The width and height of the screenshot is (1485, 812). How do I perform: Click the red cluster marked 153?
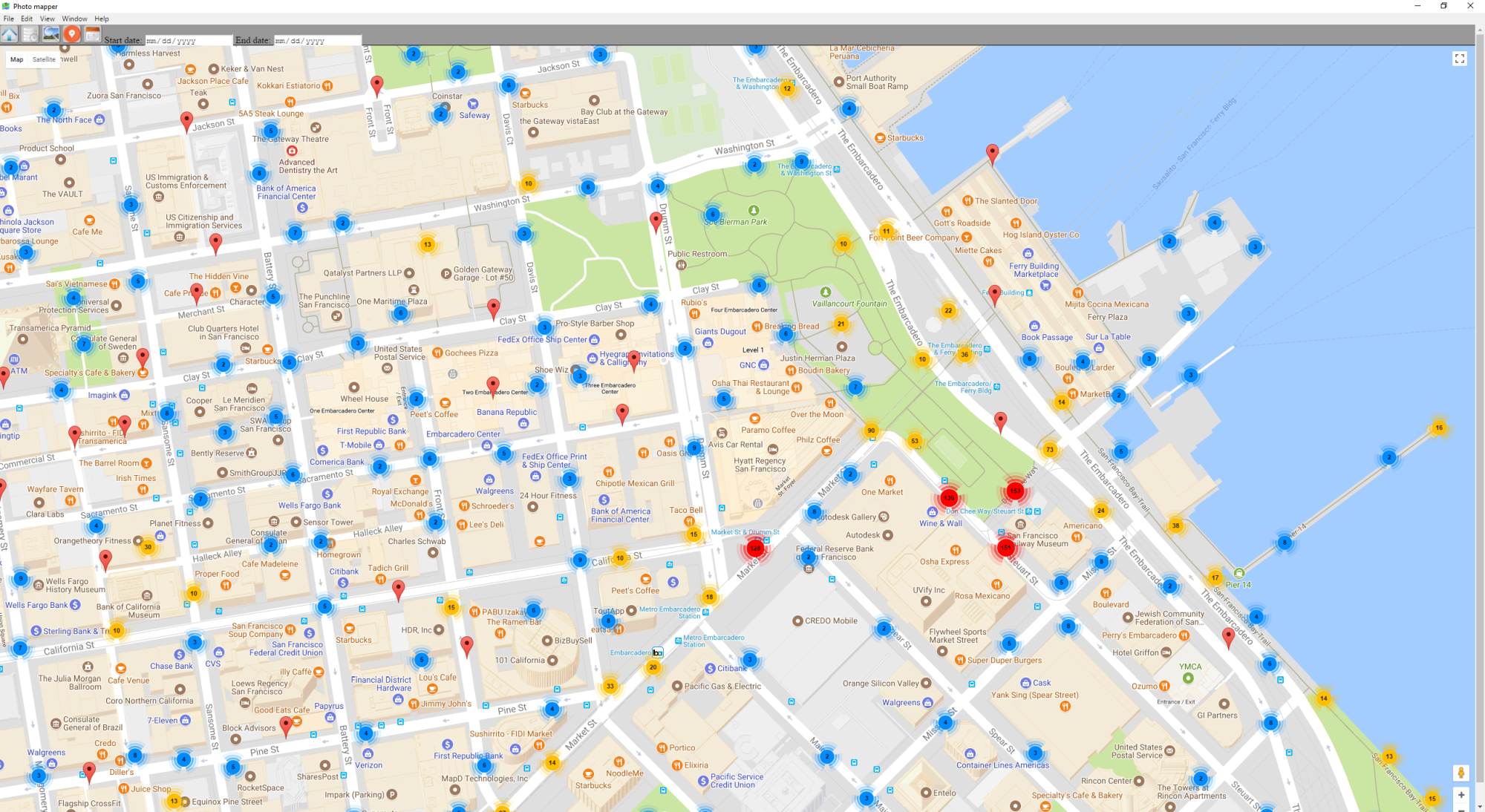1014,491
